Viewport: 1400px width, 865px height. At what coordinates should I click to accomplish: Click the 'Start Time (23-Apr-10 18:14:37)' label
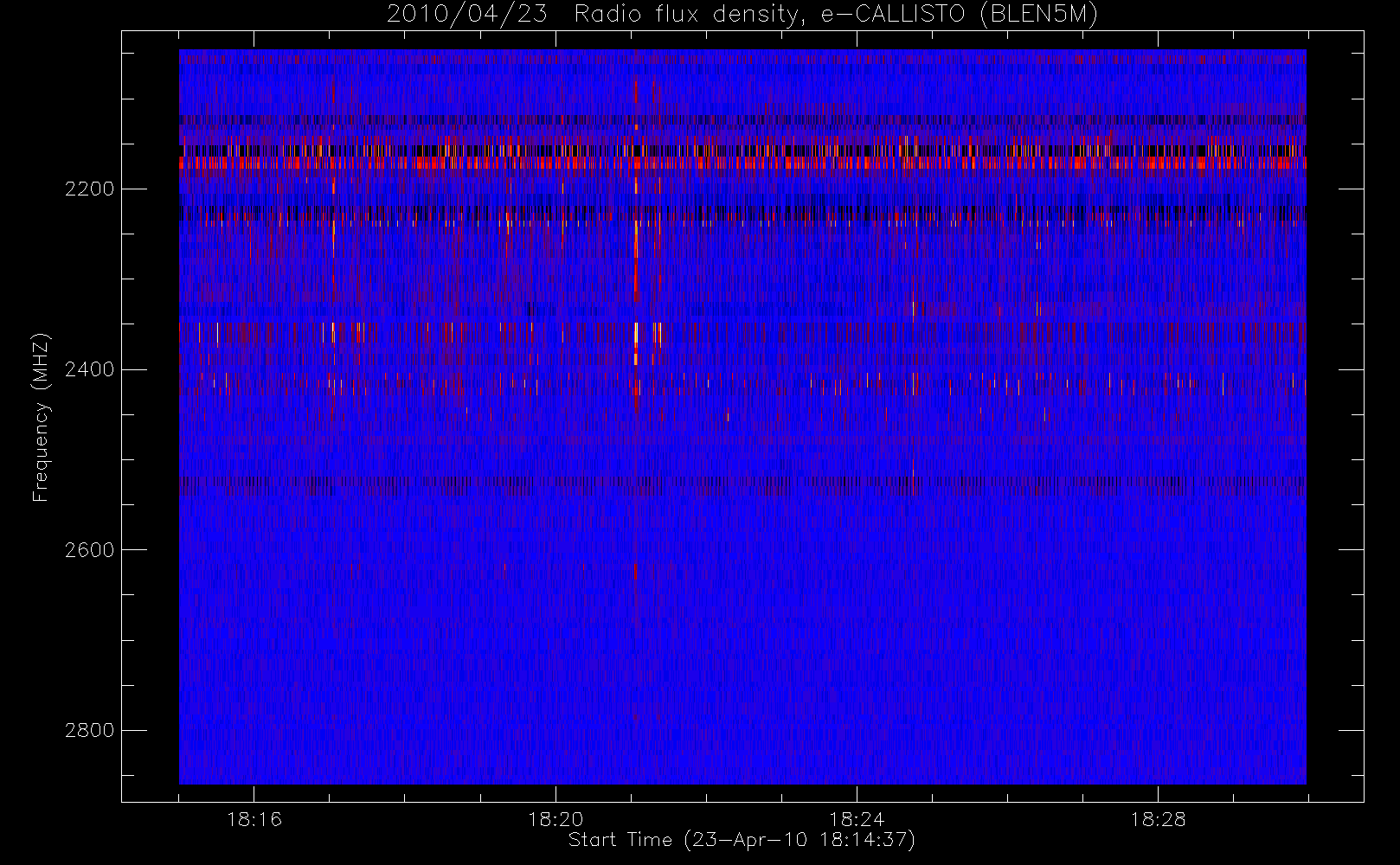pyautogui.click(x=742, y=840)
